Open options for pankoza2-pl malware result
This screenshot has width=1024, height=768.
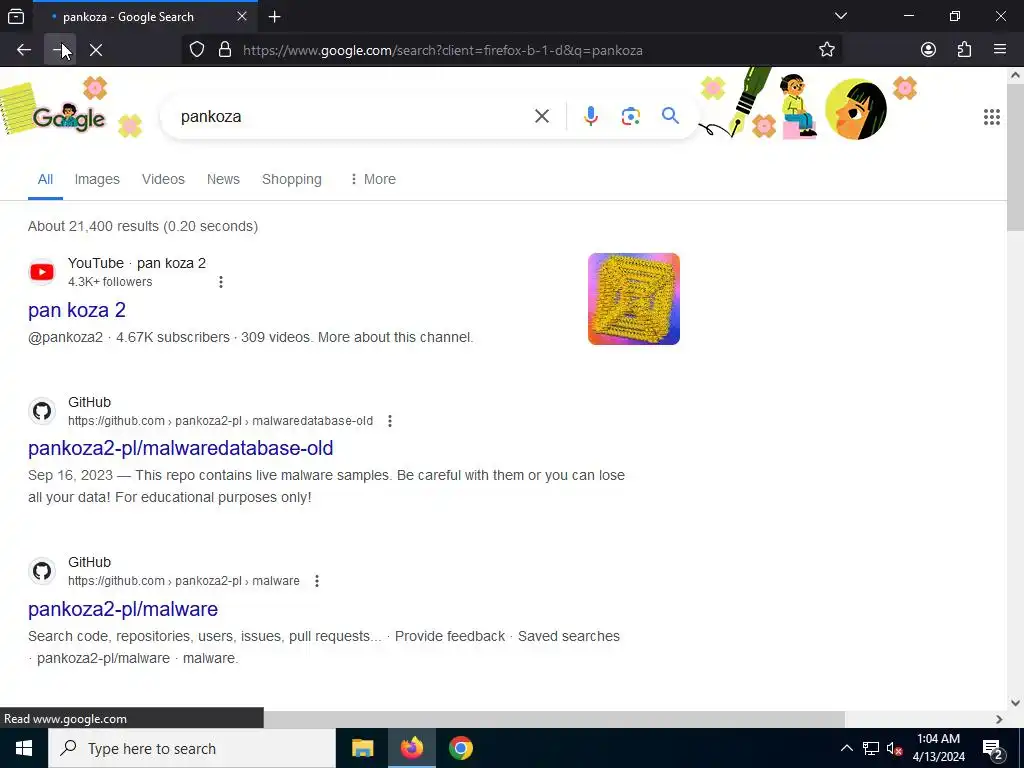(317, 581)
